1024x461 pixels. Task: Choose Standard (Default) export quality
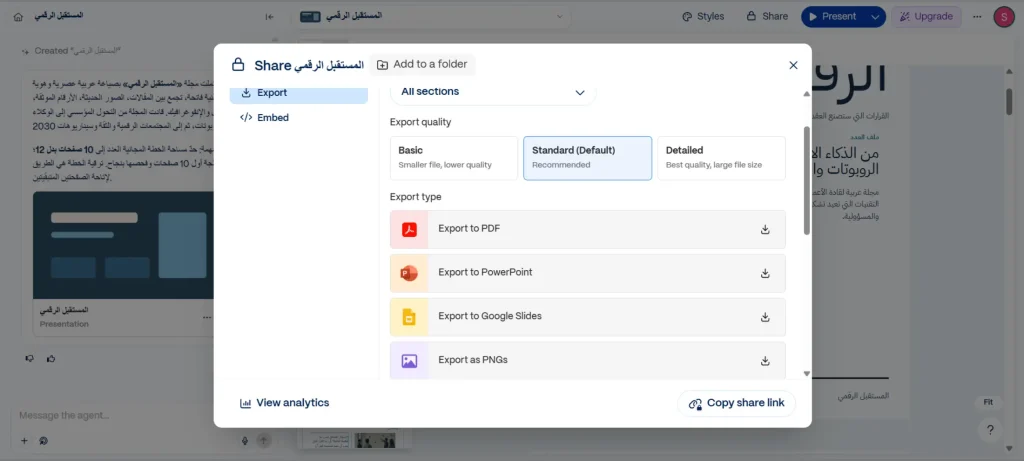[587, 158]
